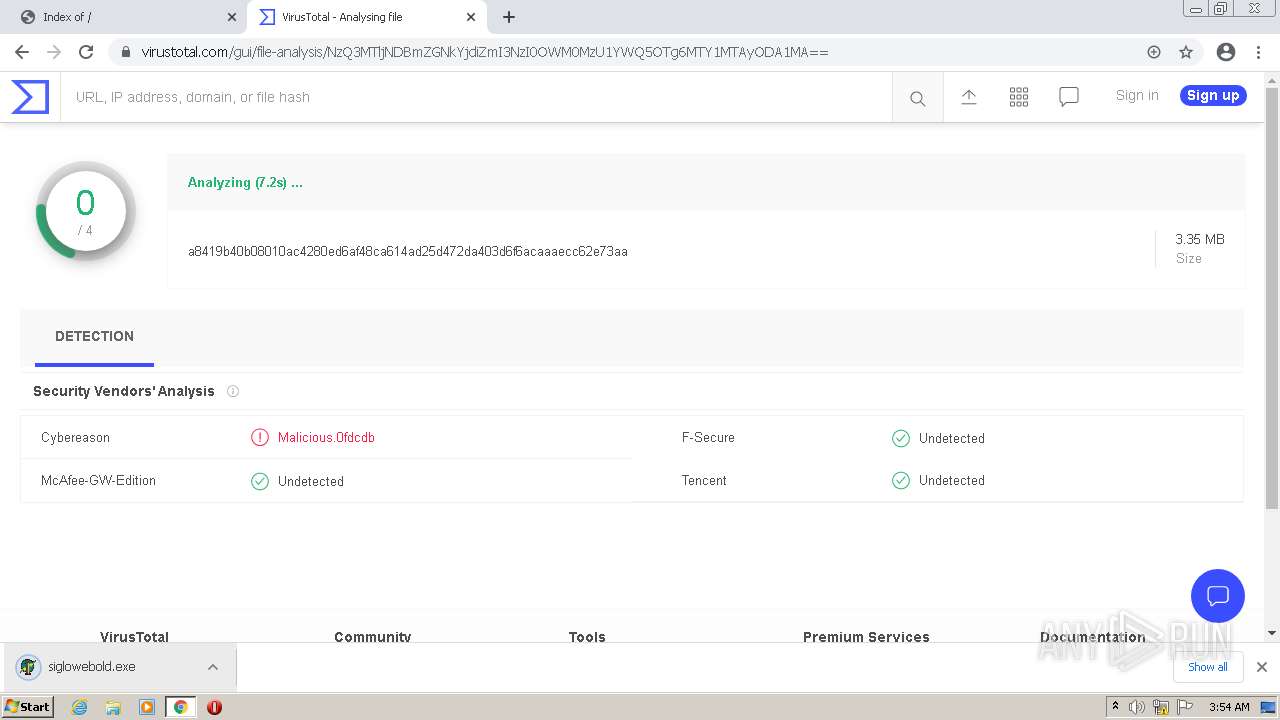This screenshot has height=720, width=1280.
Task: Click the 0/4 detection score gauge
Action: (85, 210)
